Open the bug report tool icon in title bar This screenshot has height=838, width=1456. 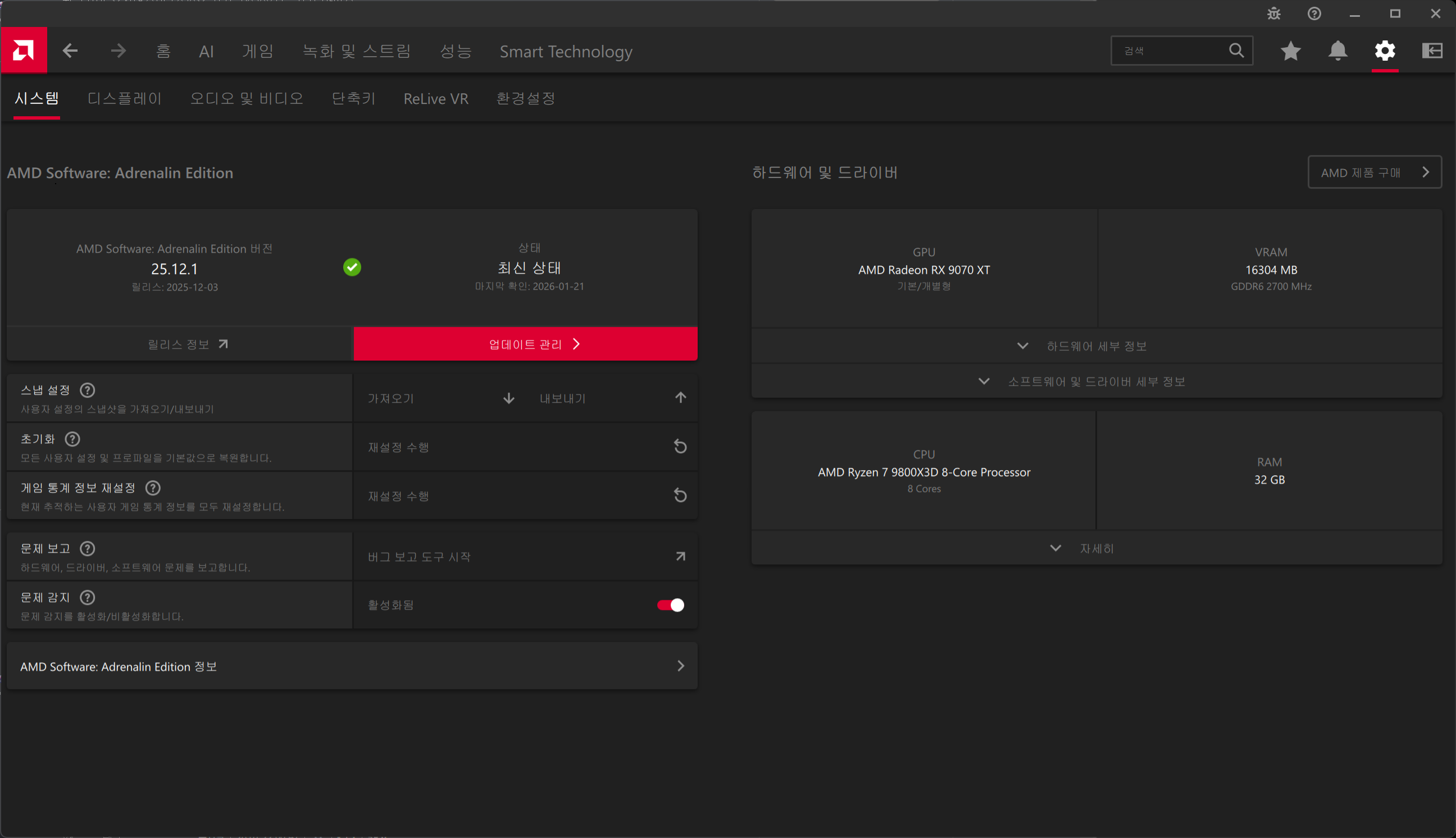1273,14
